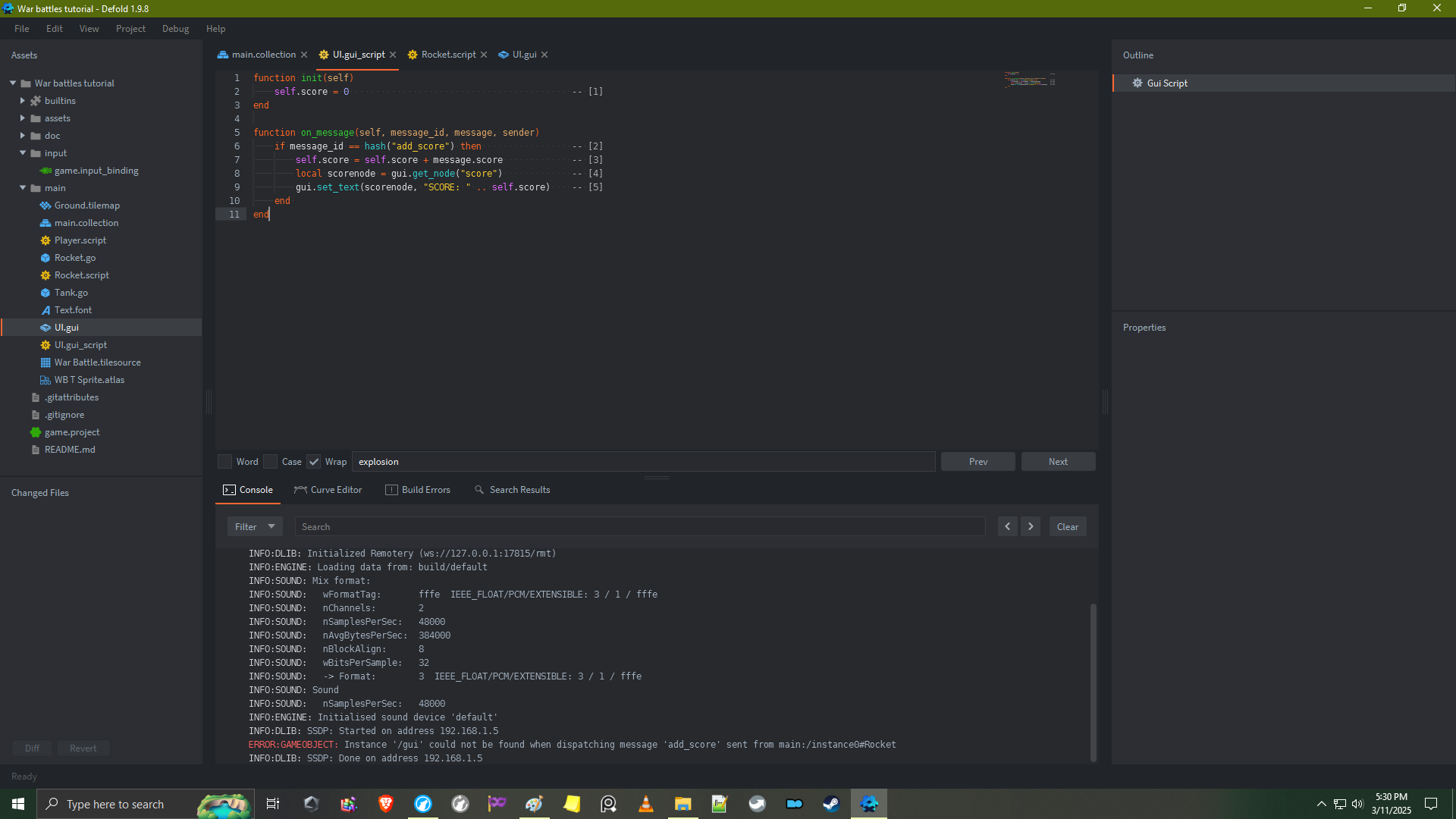Click the console vertical scrollbar
The height and width of the screenshot is (819, 1456).
pos(1093,682)
